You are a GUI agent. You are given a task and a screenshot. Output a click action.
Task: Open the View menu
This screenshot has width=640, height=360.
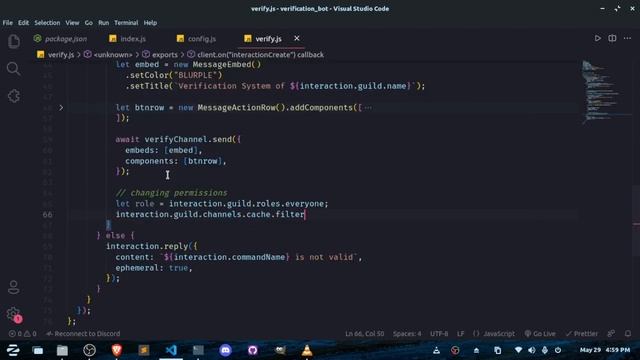tap(72, 23)
